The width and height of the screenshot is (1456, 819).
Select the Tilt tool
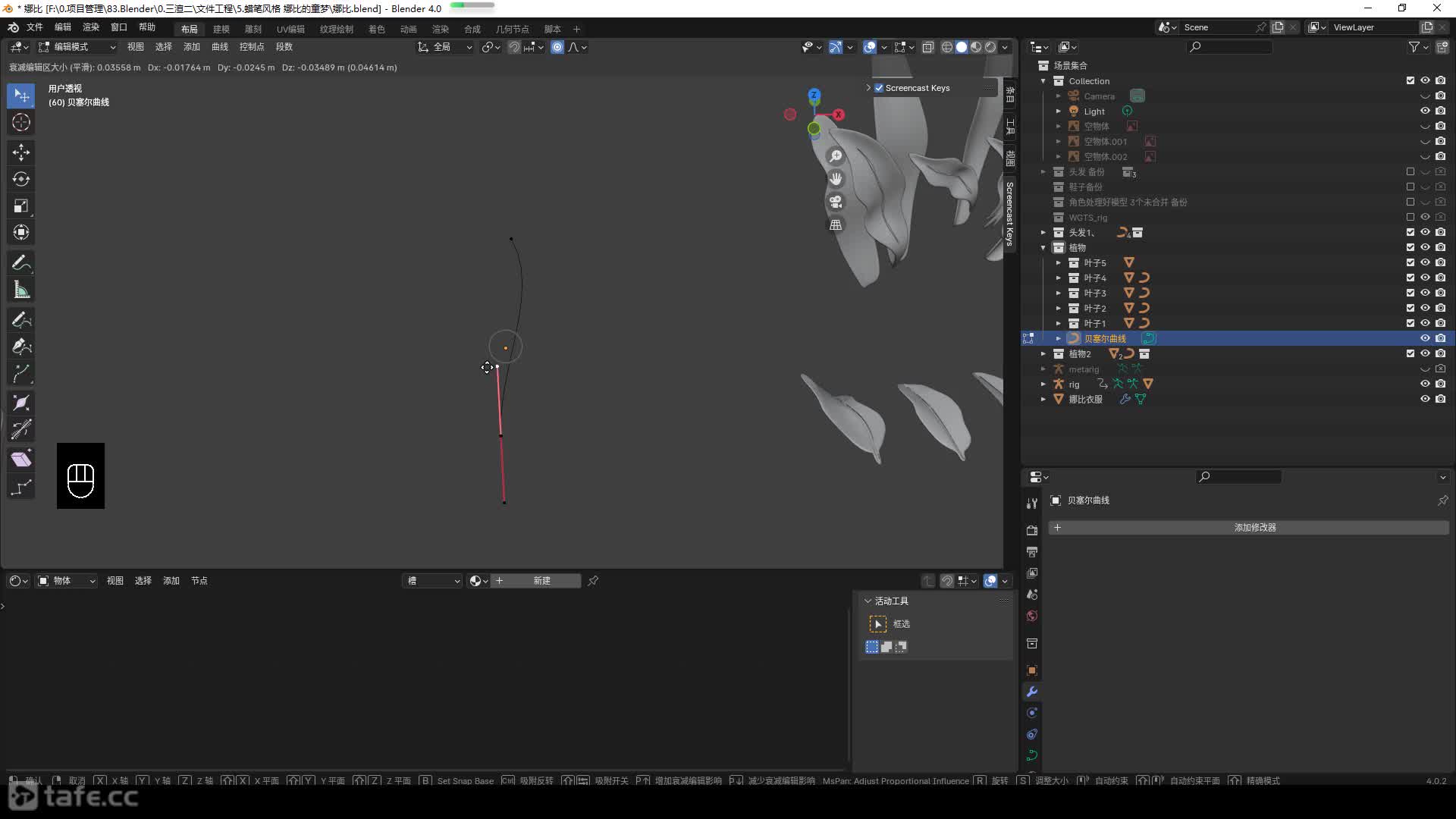[21, 429]
